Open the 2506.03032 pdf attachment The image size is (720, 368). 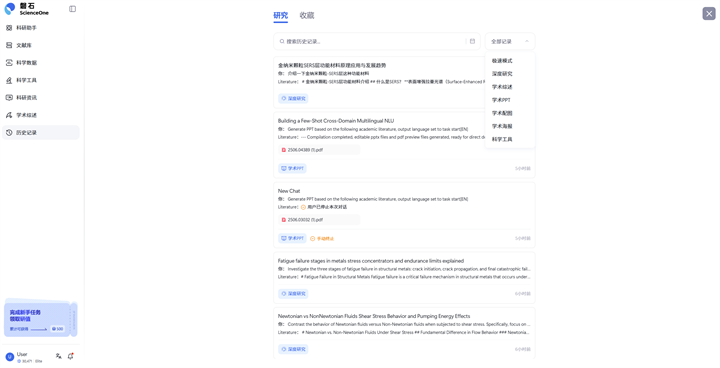click(x=319, y=220)
